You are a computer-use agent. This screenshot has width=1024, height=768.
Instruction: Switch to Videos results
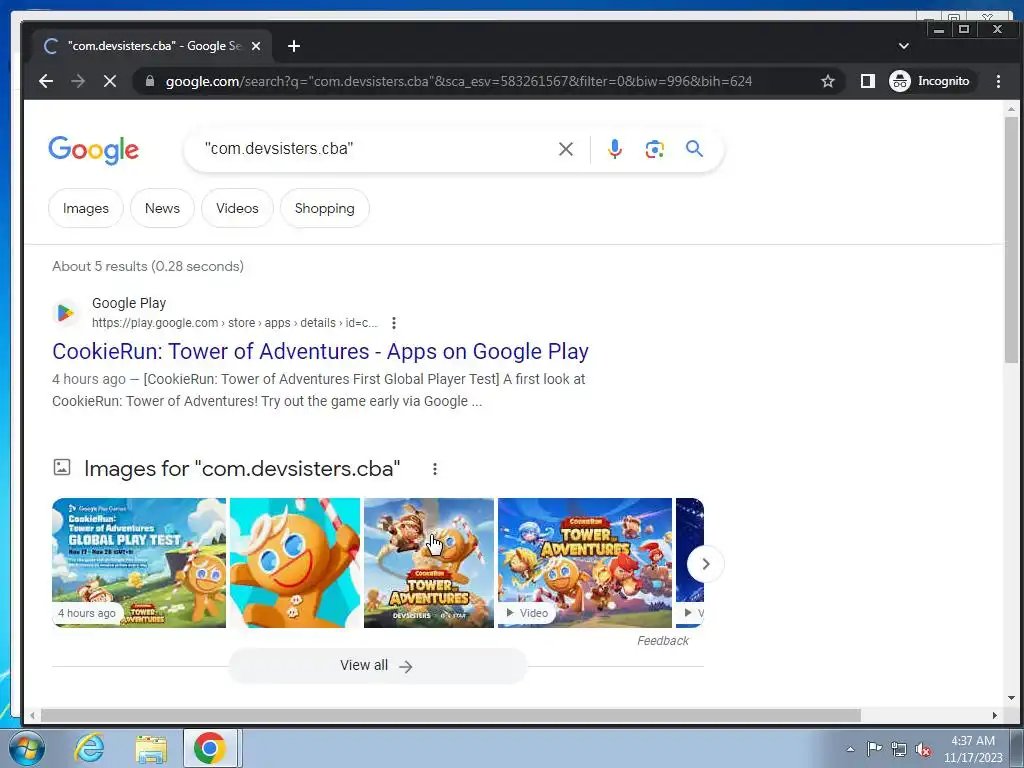pos(237,208)
